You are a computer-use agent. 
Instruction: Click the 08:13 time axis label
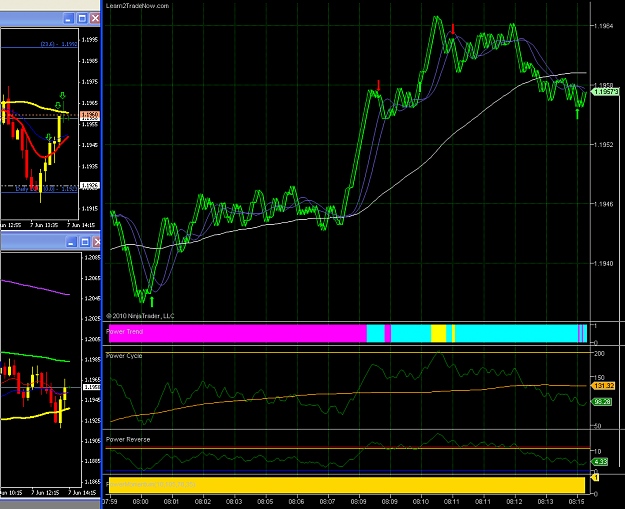click(546, 501)
